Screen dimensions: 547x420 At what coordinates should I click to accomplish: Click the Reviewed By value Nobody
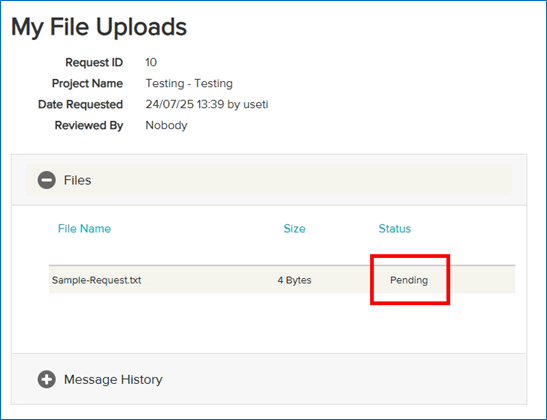pyautogui.click(x=166, y=125)
